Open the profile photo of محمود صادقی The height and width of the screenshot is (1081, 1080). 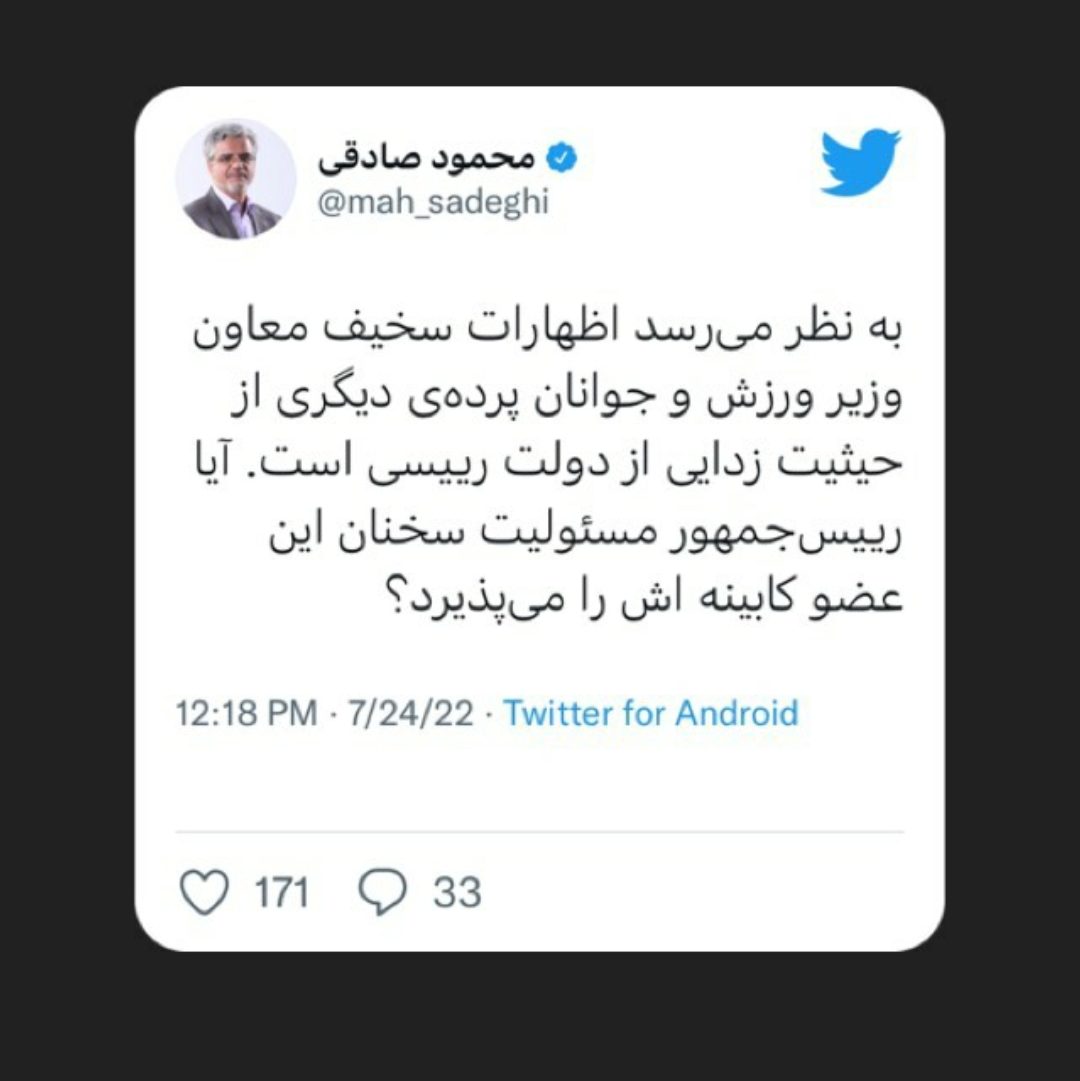click(x=235, y=179)
